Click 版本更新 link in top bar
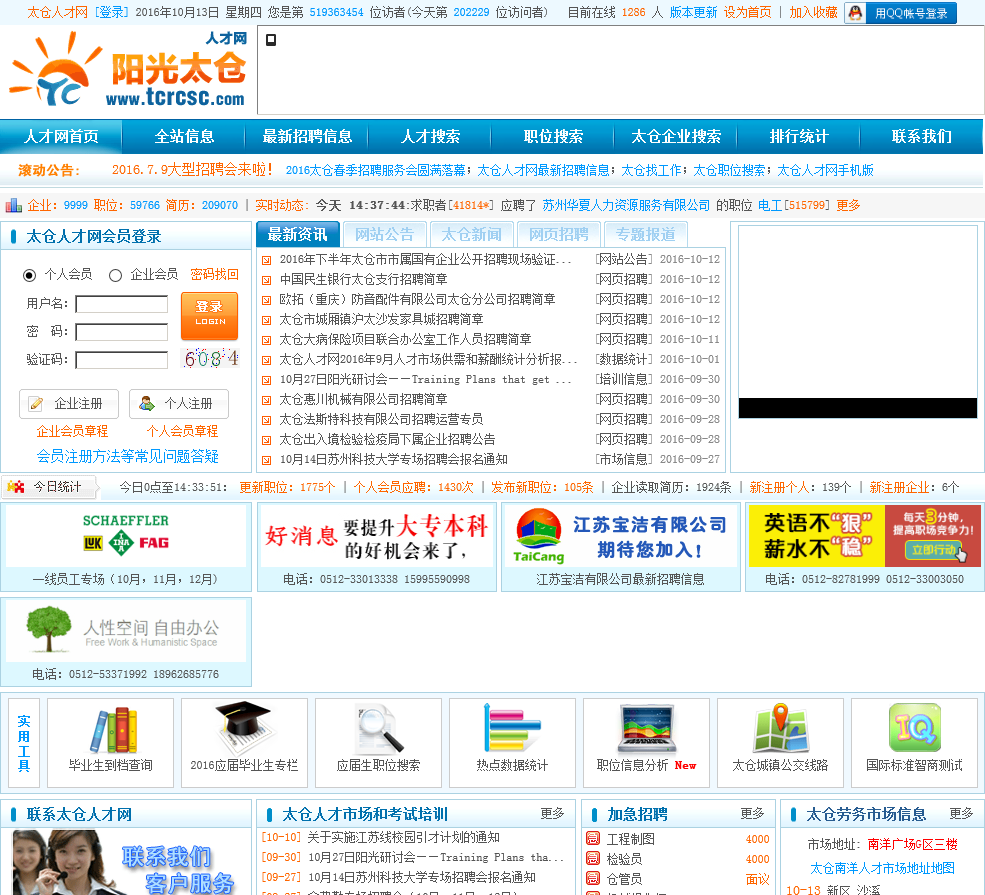 pos(693,13)
